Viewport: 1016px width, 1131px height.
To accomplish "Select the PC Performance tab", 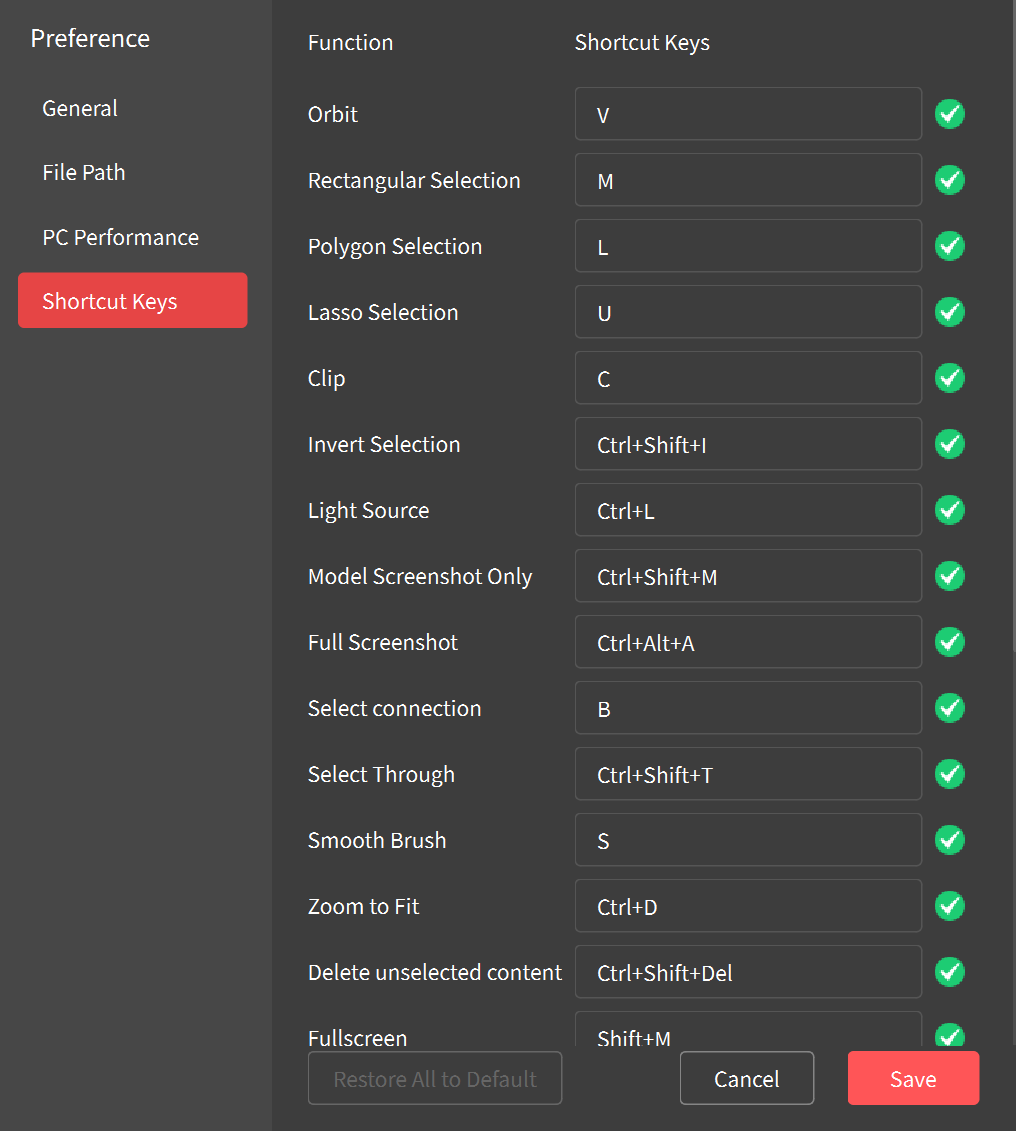I will click(120, 237).
